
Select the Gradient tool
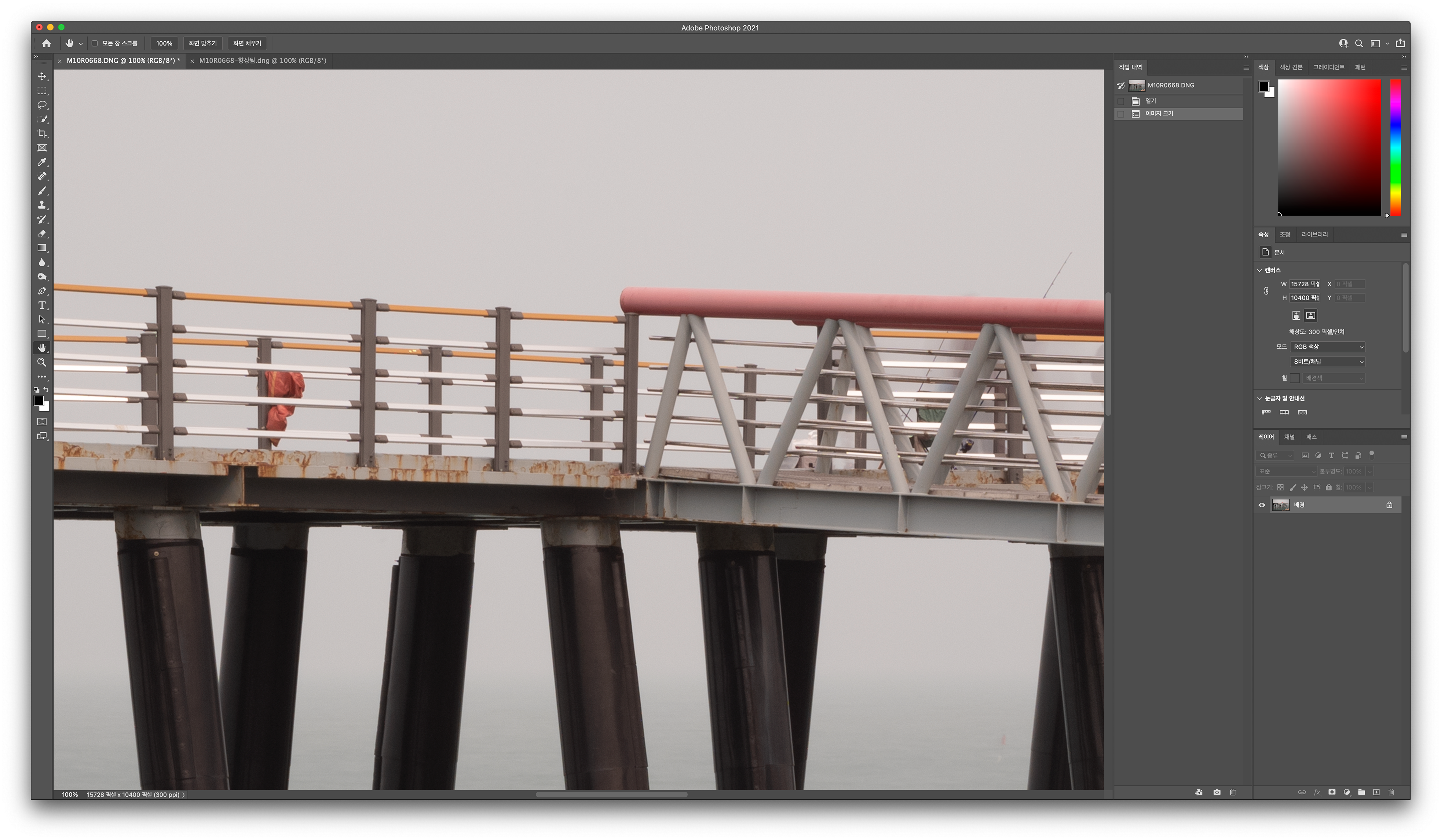coord(42,248)
